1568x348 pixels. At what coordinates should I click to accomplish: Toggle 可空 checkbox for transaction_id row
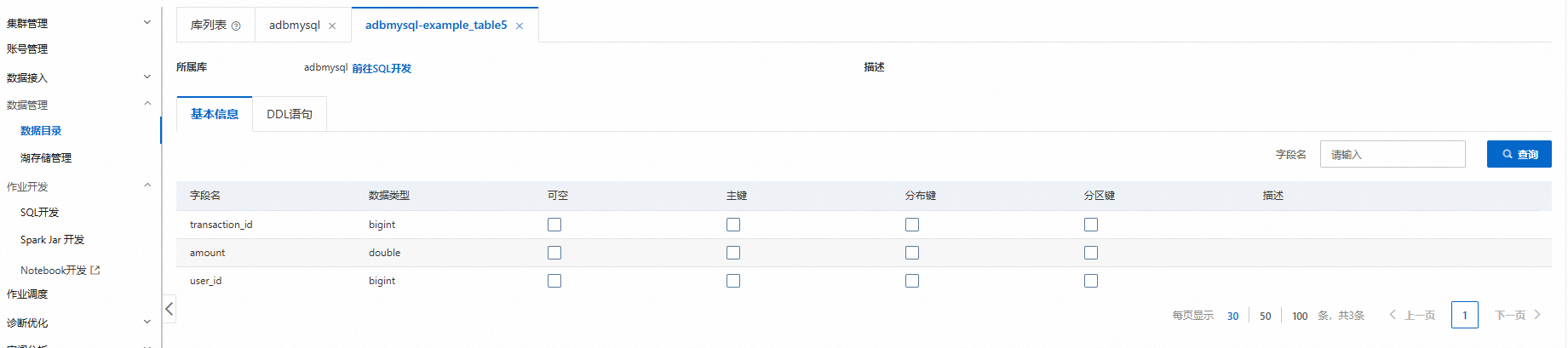[x=554, y=225]
